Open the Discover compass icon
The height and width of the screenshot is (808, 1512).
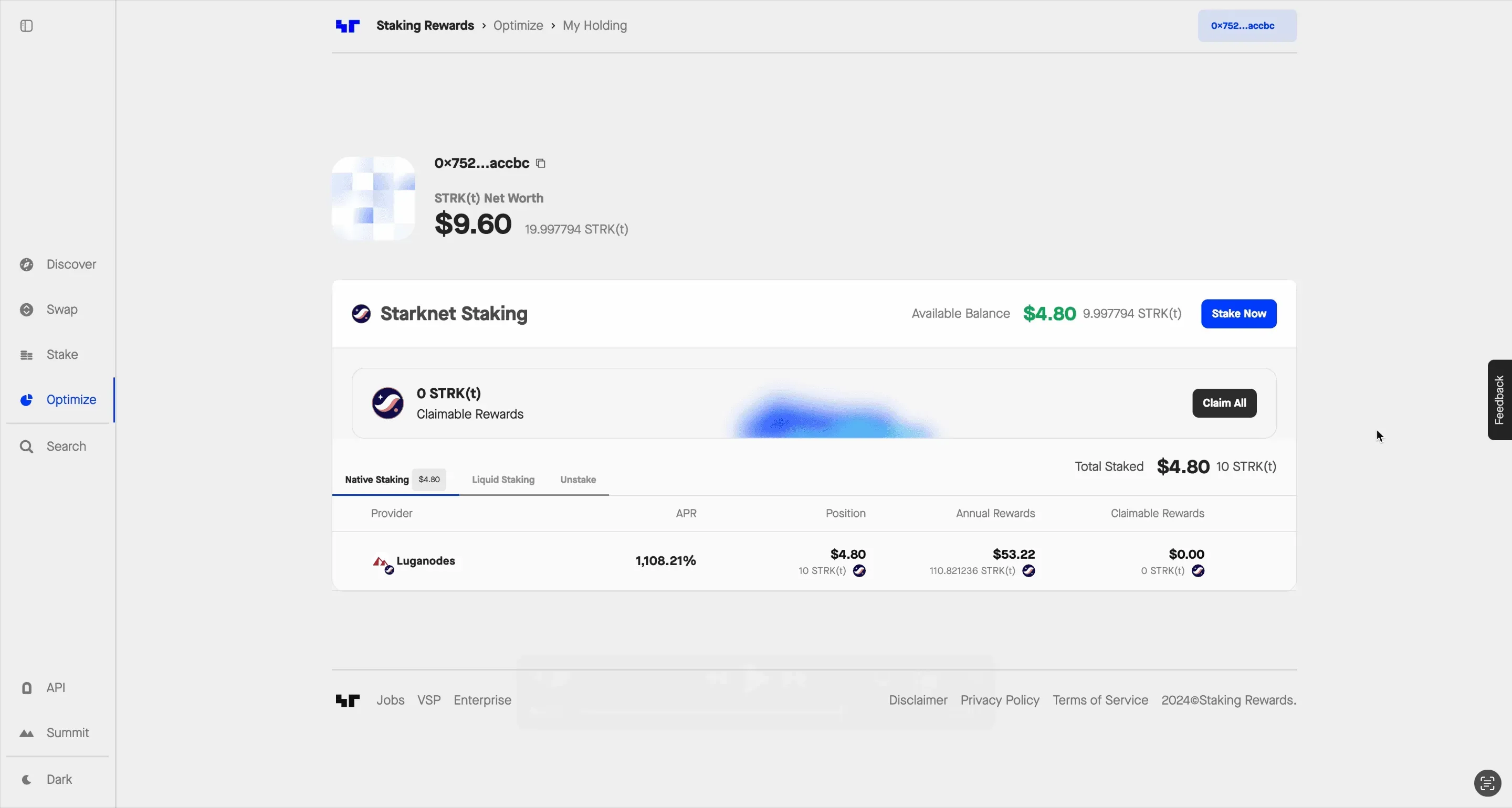click(x=26, y=264)
